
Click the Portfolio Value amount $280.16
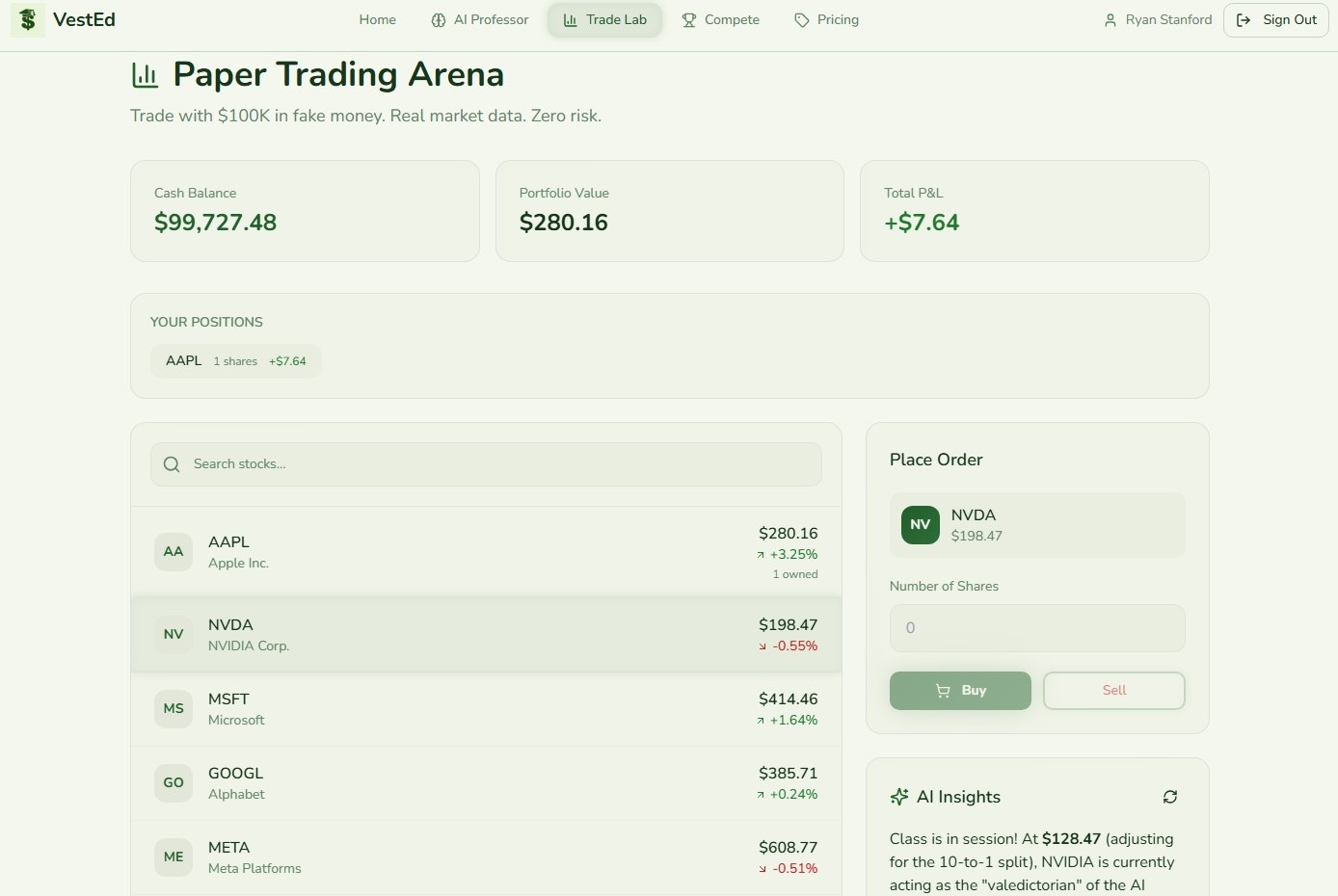pos(564,223)
